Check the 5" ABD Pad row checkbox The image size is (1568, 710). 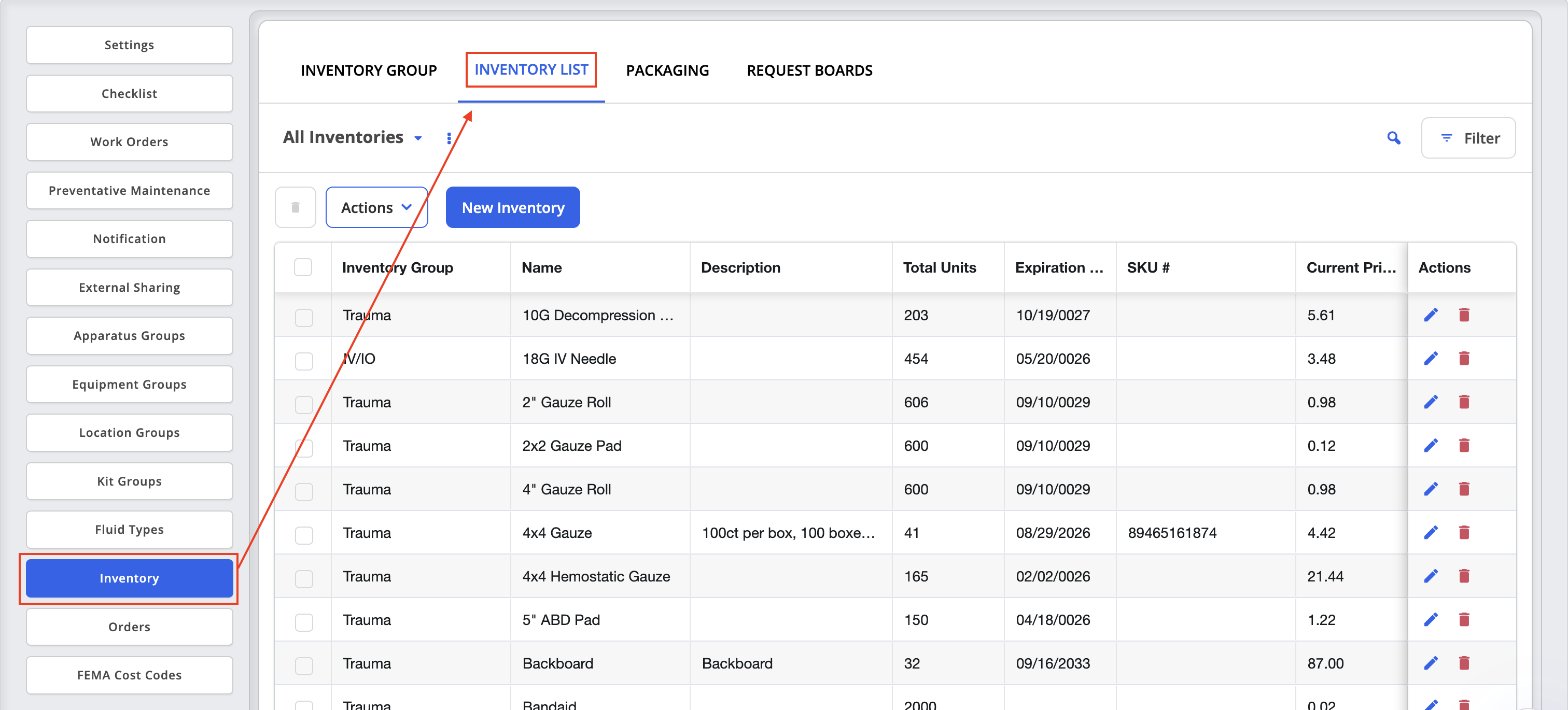click(x=304, y=622)
